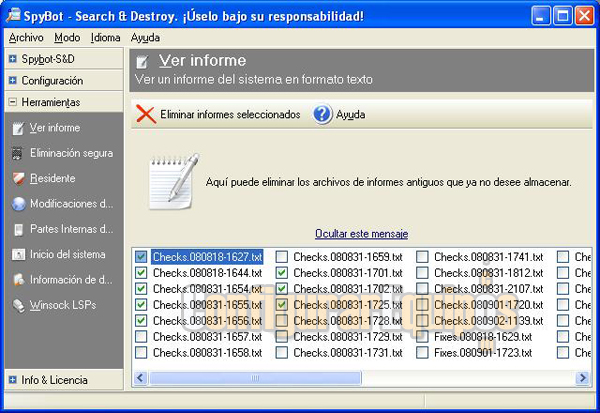Click the blue question mark help icon

tap(322, 114)
